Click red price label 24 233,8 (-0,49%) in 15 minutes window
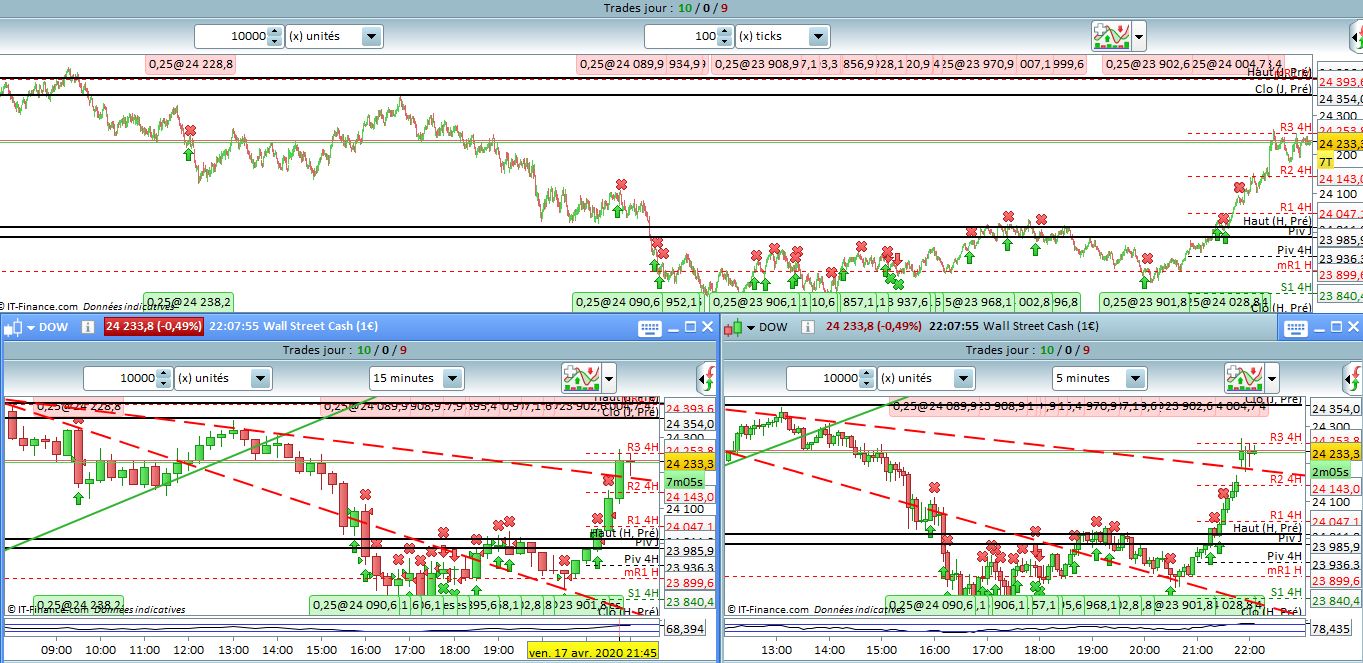This screenshot has height=663, width=1363. point(154,326)
